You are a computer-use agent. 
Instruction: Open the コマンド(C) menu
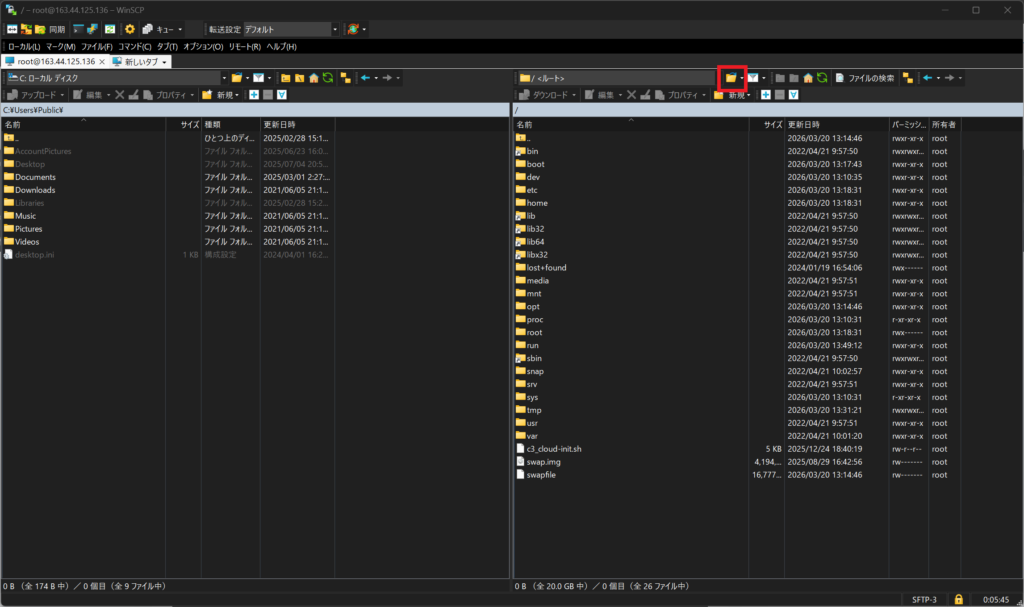pyautogui.click(x=134, y=47)
